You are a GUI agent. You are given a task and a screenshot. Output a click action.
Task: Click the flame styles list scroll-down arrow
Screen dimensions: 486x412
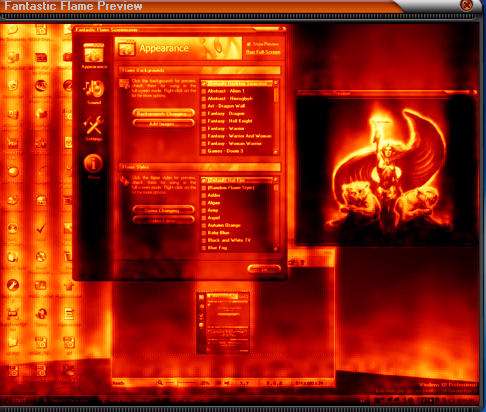tap(276, 249)
